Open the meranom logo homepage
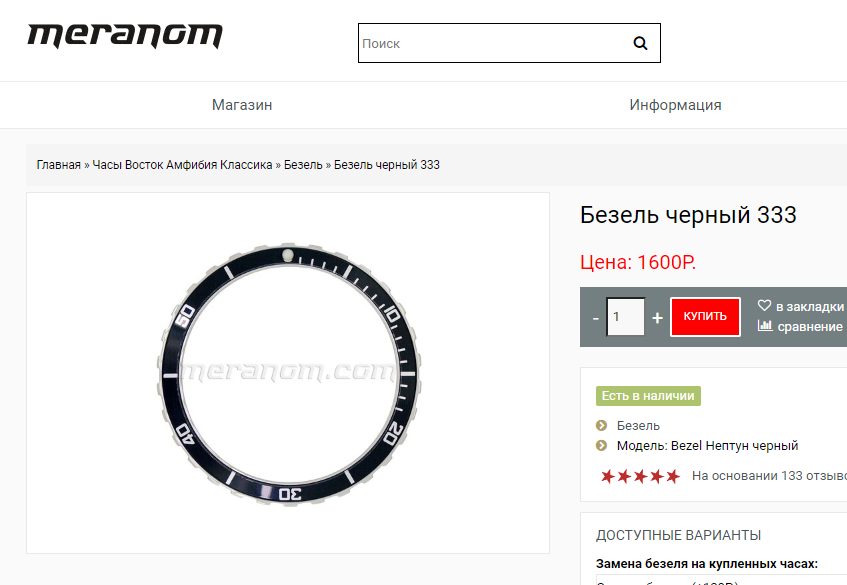 click(125, 36)
